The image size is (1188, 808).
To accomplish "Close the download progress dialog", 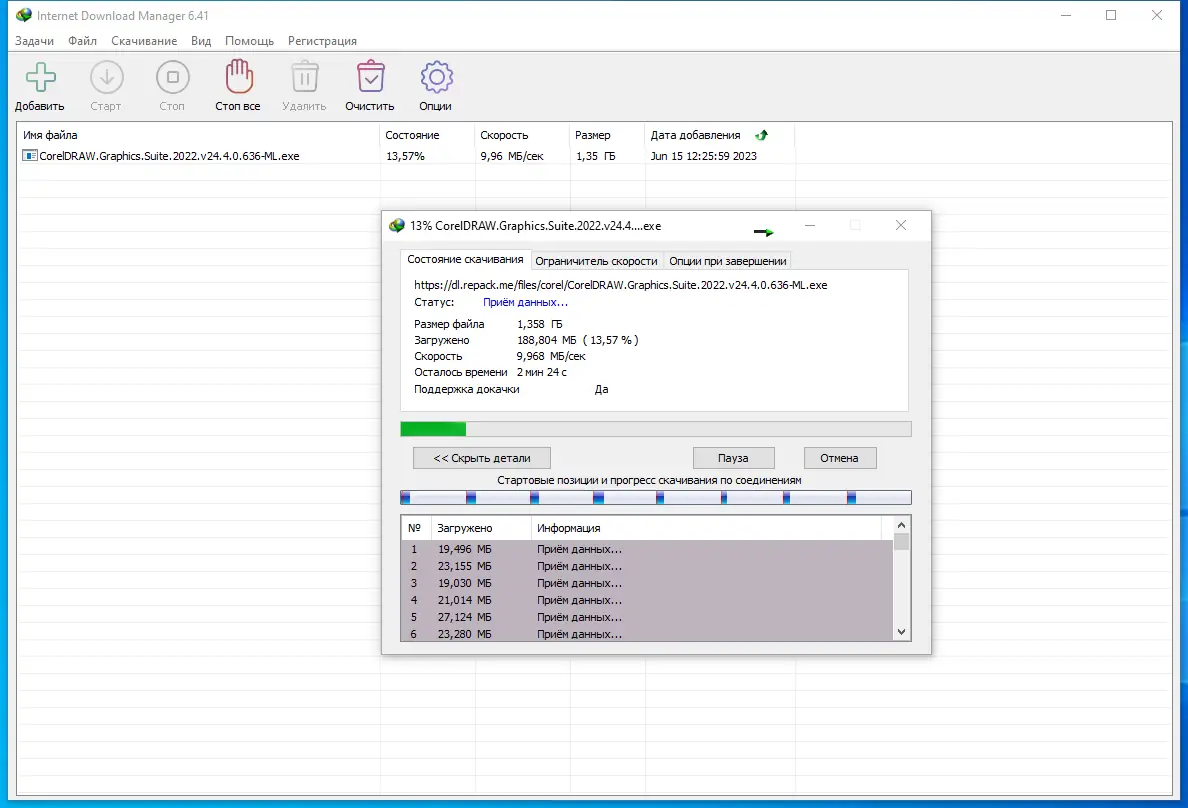I will pos(901,225).
